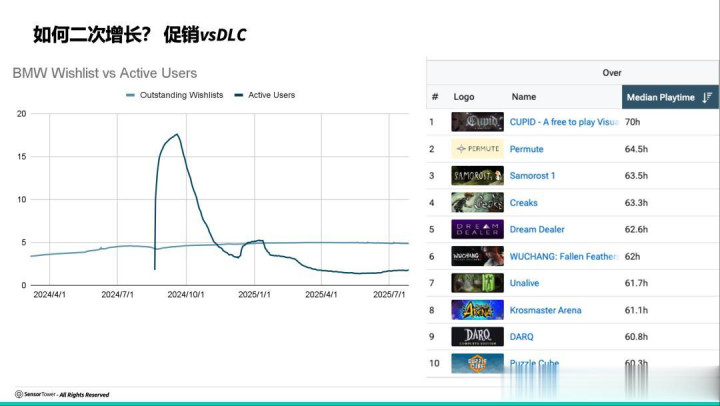Click the Cupid game logo thumbnail

point(477,122)
